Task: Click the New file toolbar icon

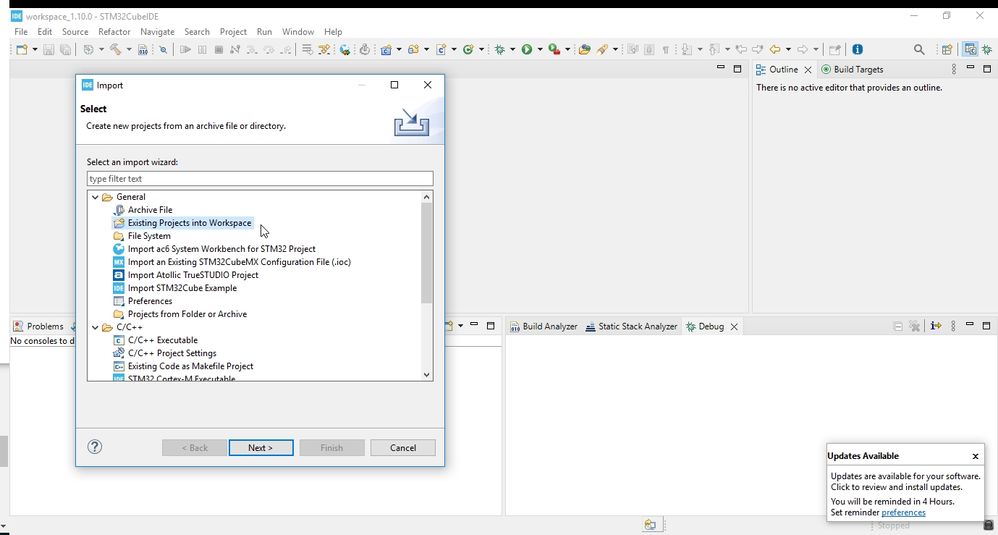Action: tap(22, 50)
